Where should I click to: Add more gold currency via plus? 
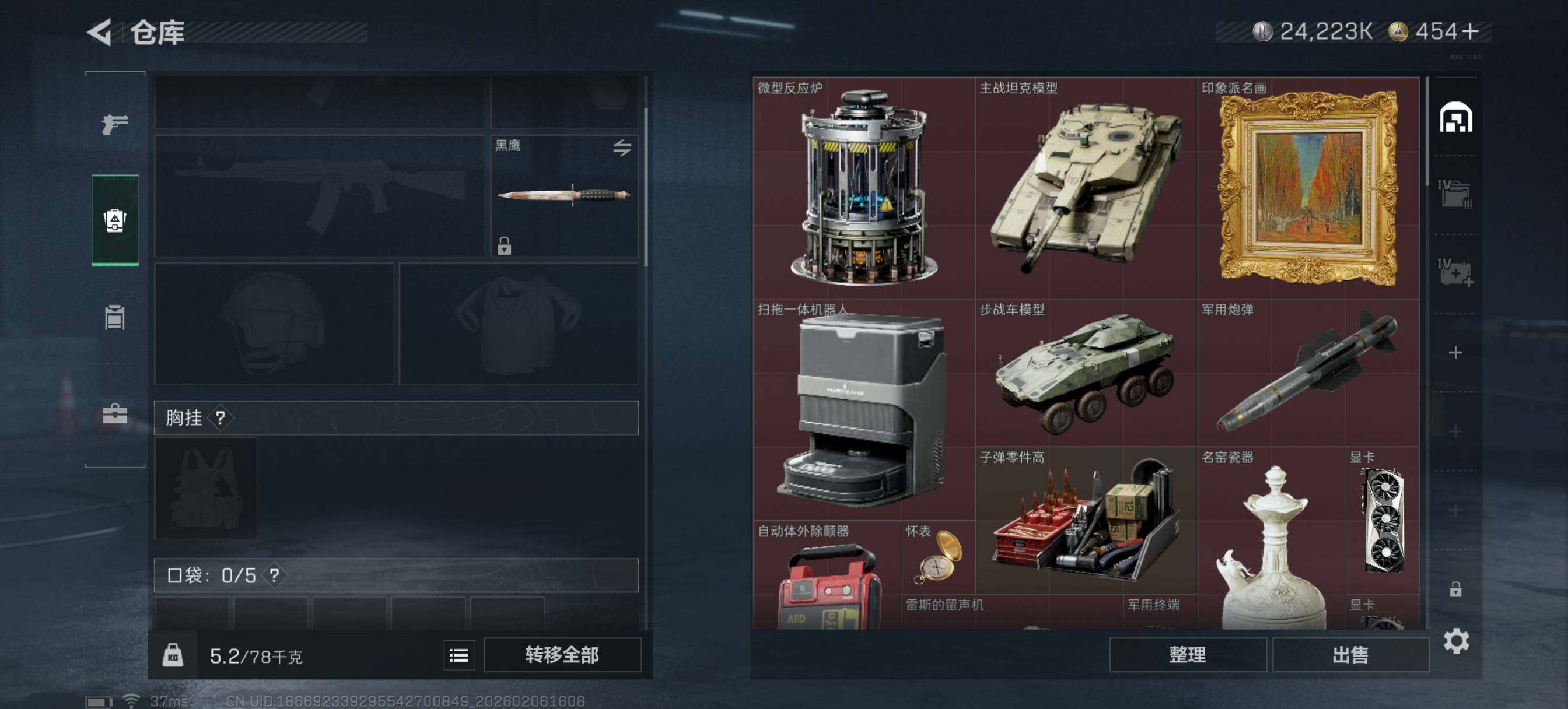coord(1469,31)
